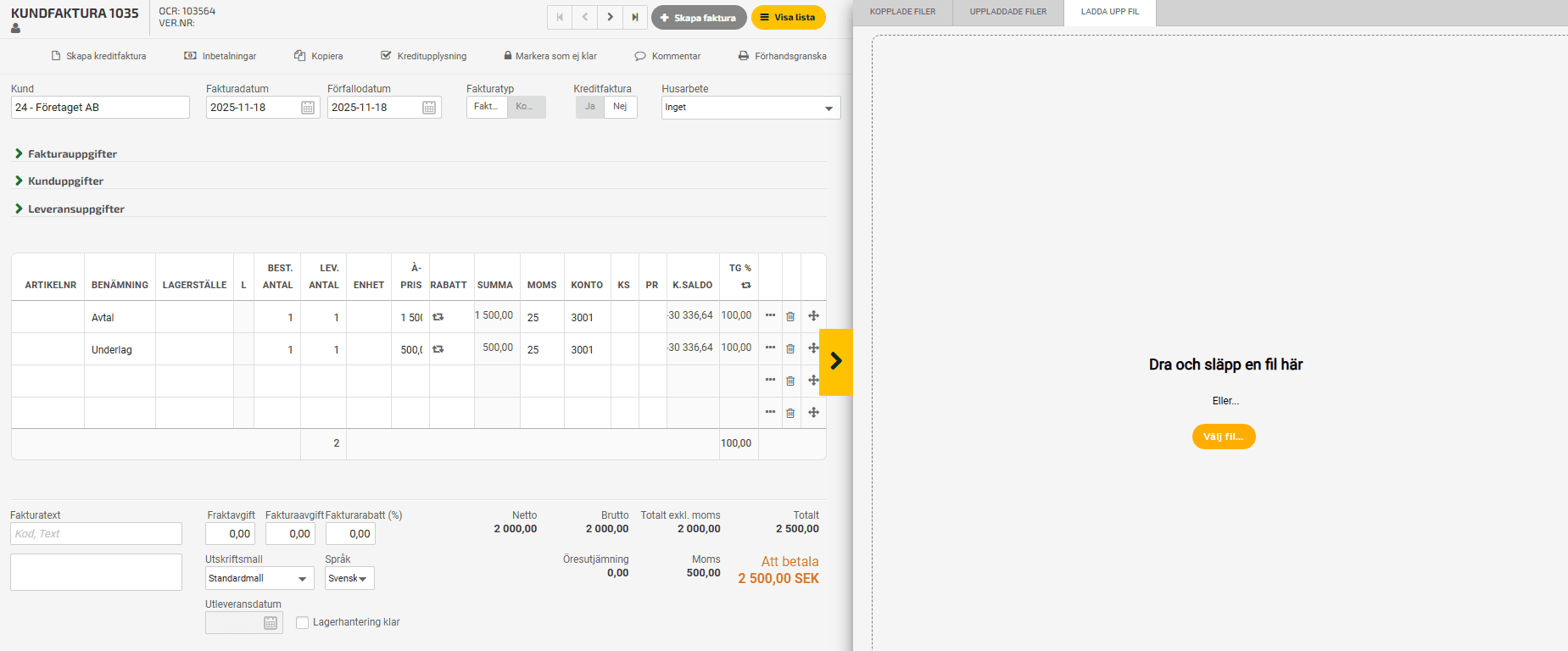Open the Utskriftsmall dropdown
This screenshot has width=1568, height=651.
pos(259,578)
